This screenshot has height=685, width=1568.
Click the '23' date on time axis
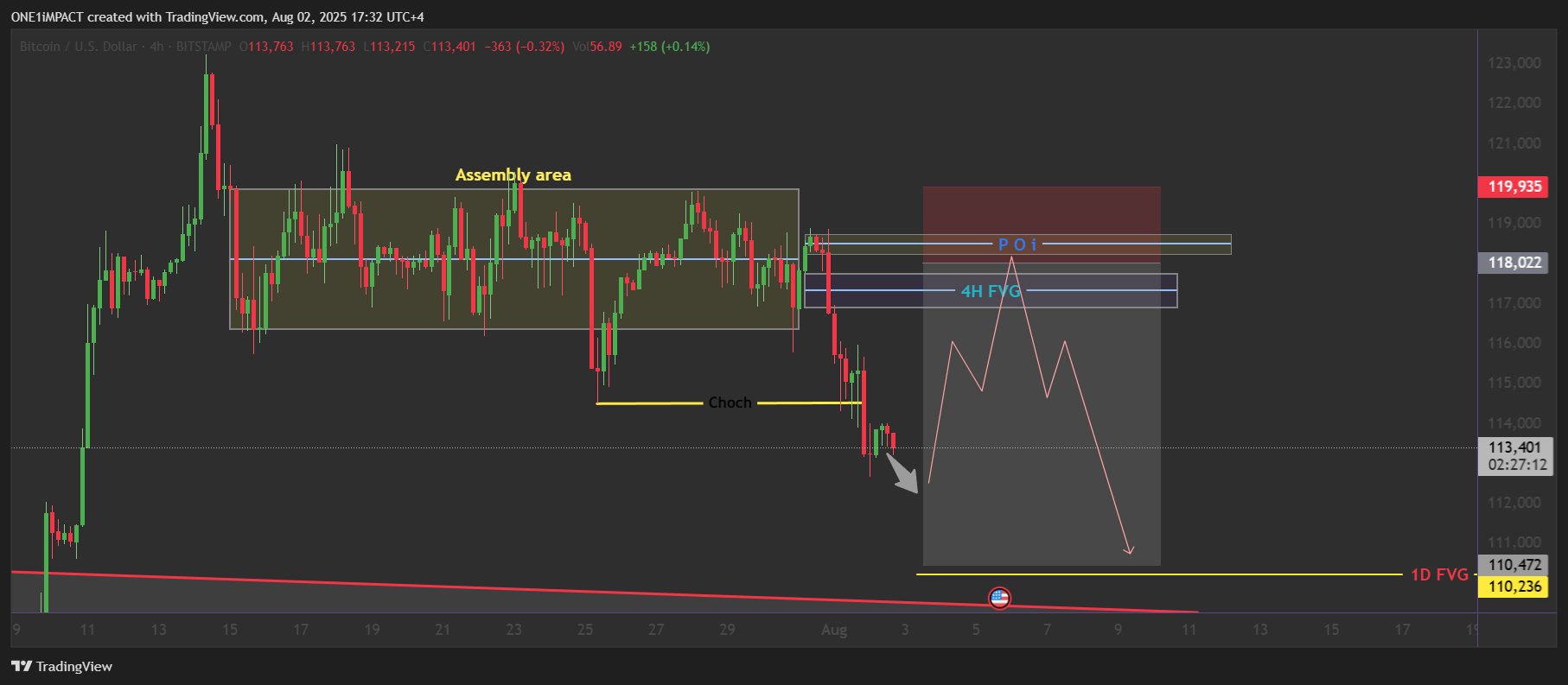pos(513,630)
